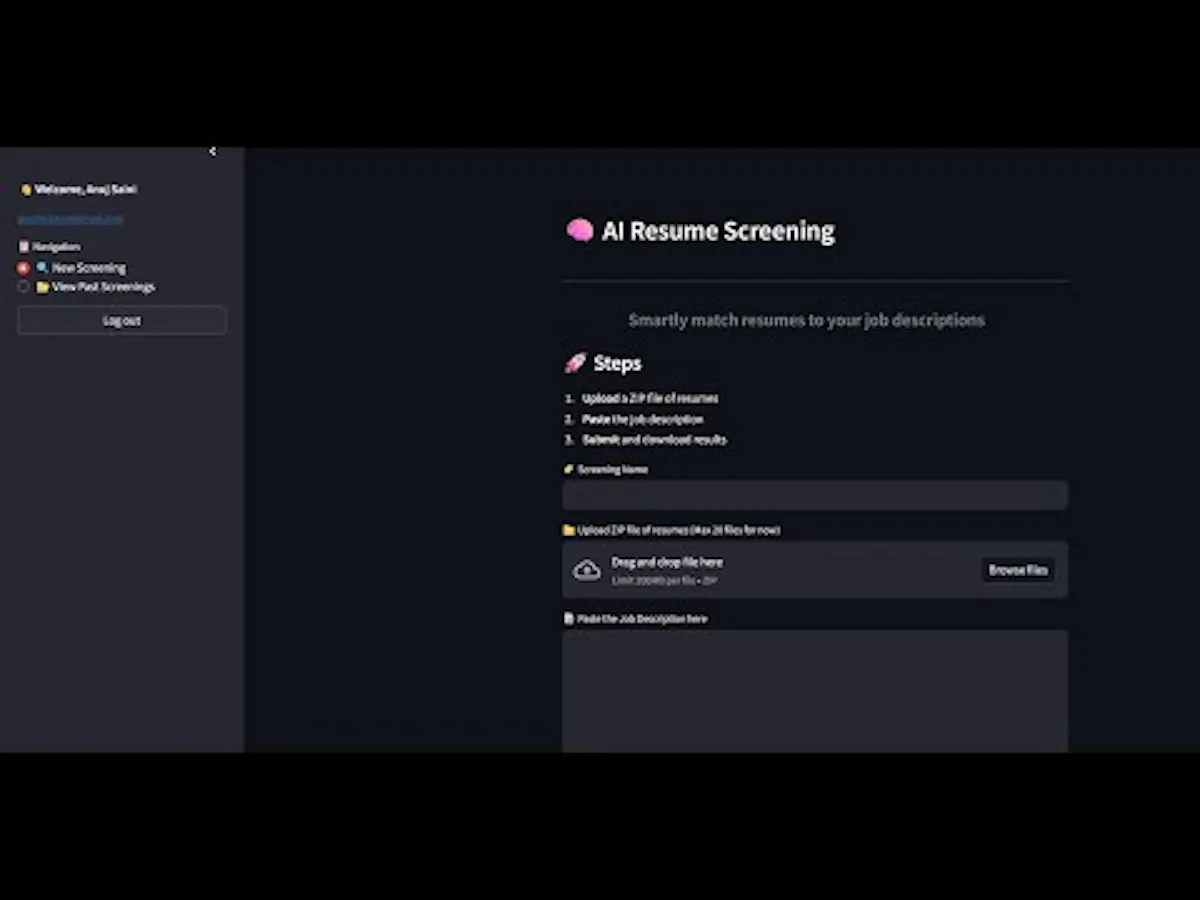This screenshot has height=900, width=1200.
Task: Click the 'Submit and download results' step
Action: tap(654, 440)
